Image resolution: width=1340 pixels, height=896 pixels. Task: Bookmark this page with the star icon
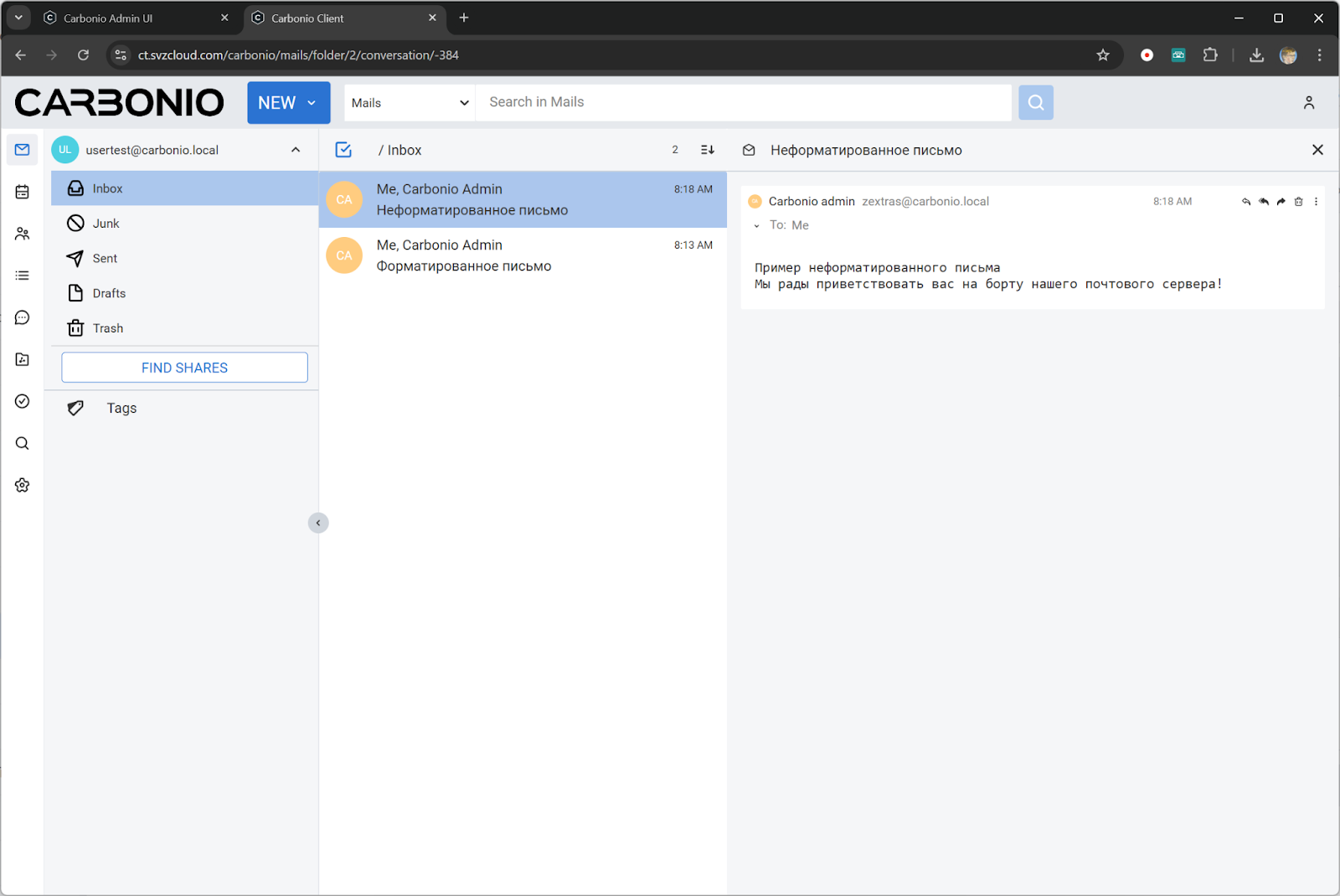click(1103, 55)
